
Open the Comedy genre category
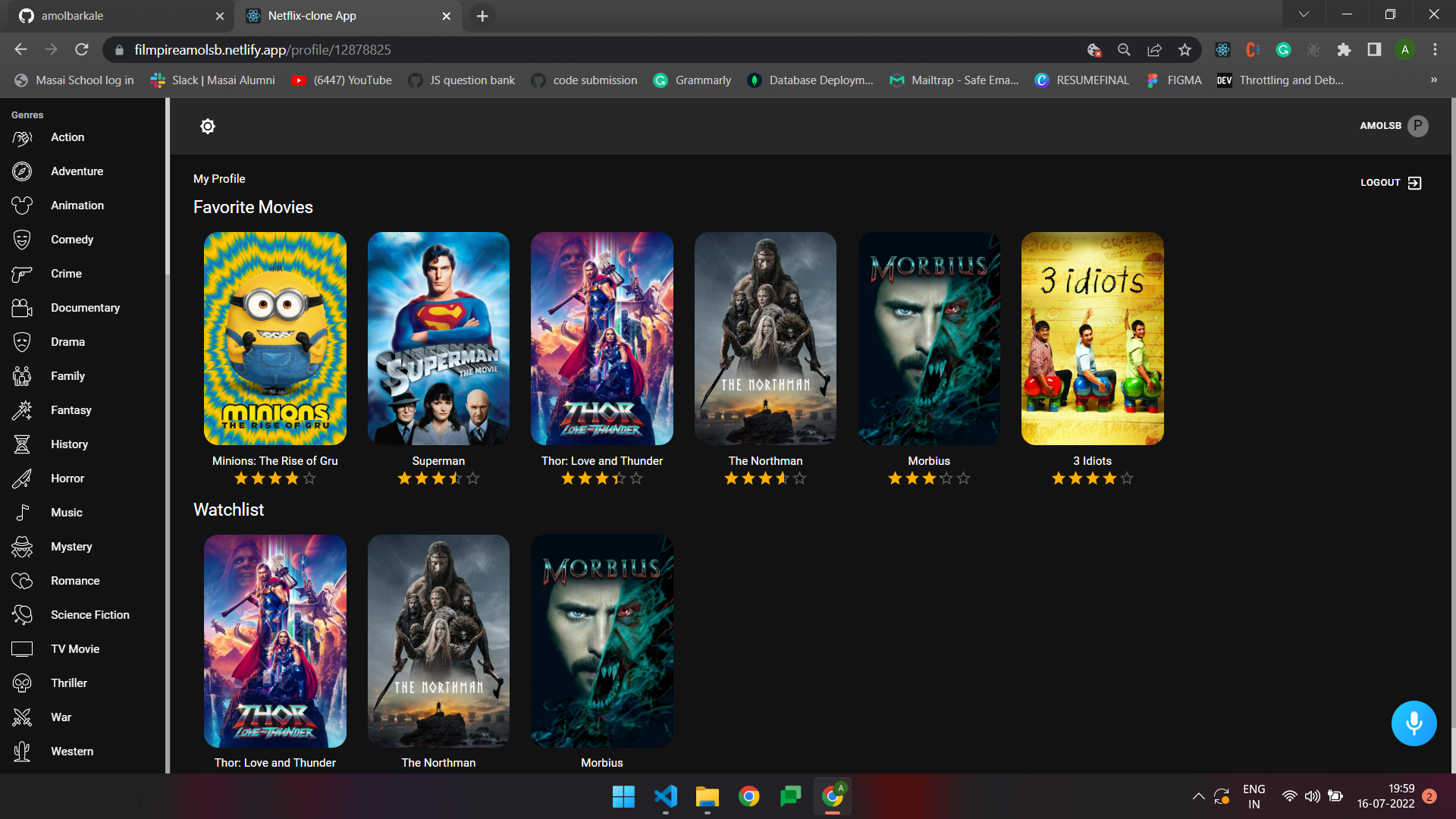71,239
